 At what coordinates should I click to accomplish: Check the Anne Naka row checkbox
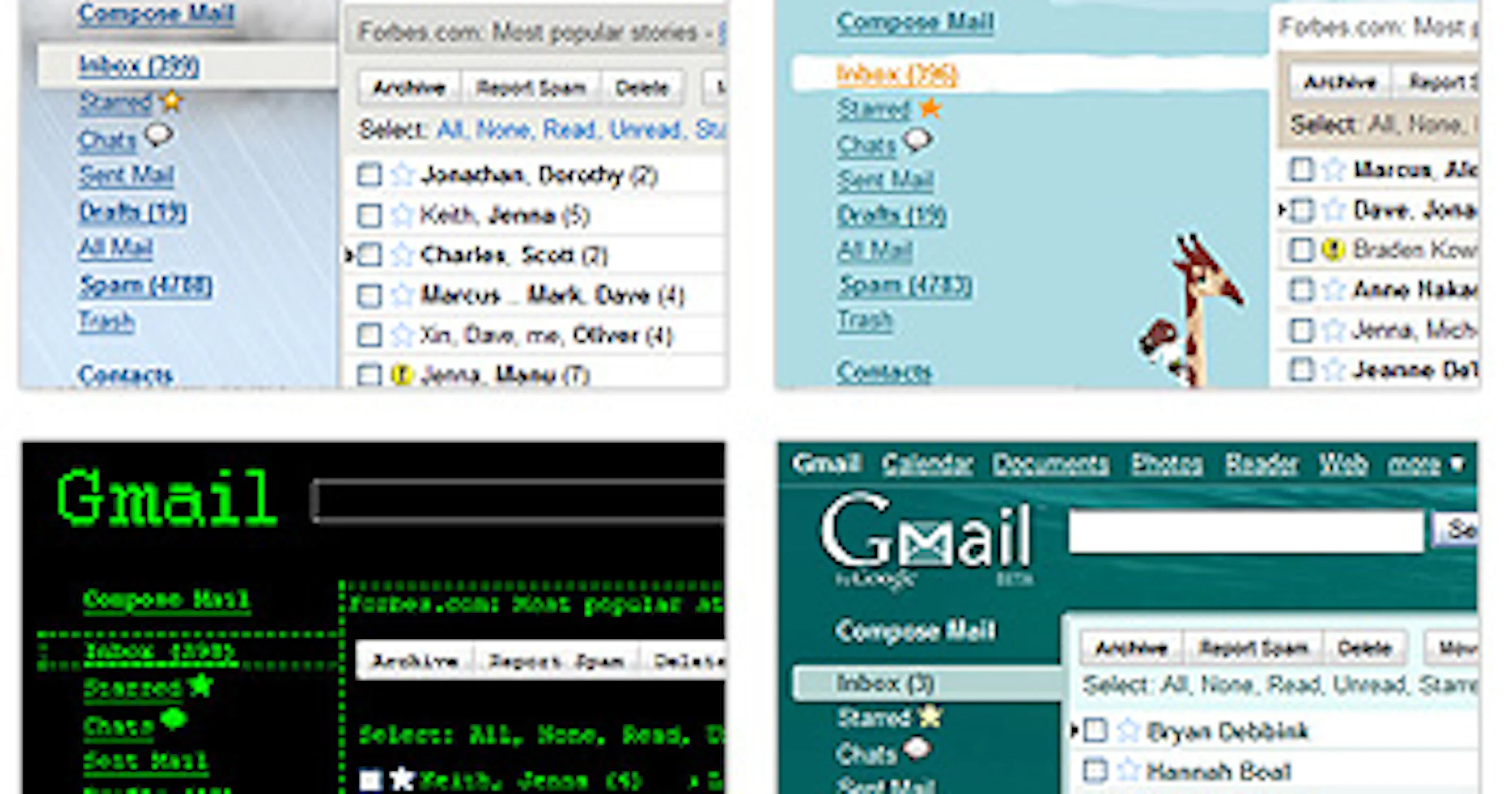pyautogui.click(x=1302, y=290)
